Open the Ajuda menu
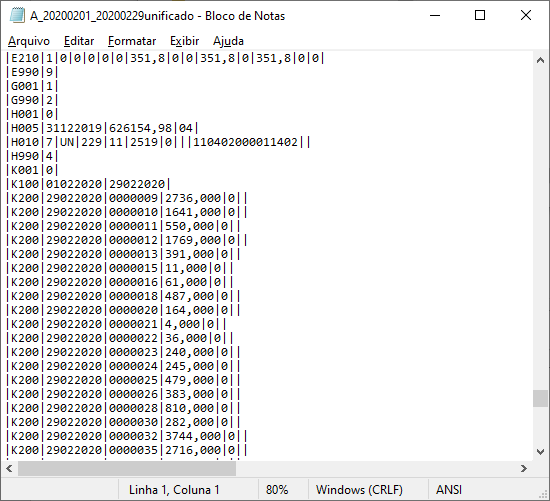Screen dimensions: 550x501 (x=228, y=41)
